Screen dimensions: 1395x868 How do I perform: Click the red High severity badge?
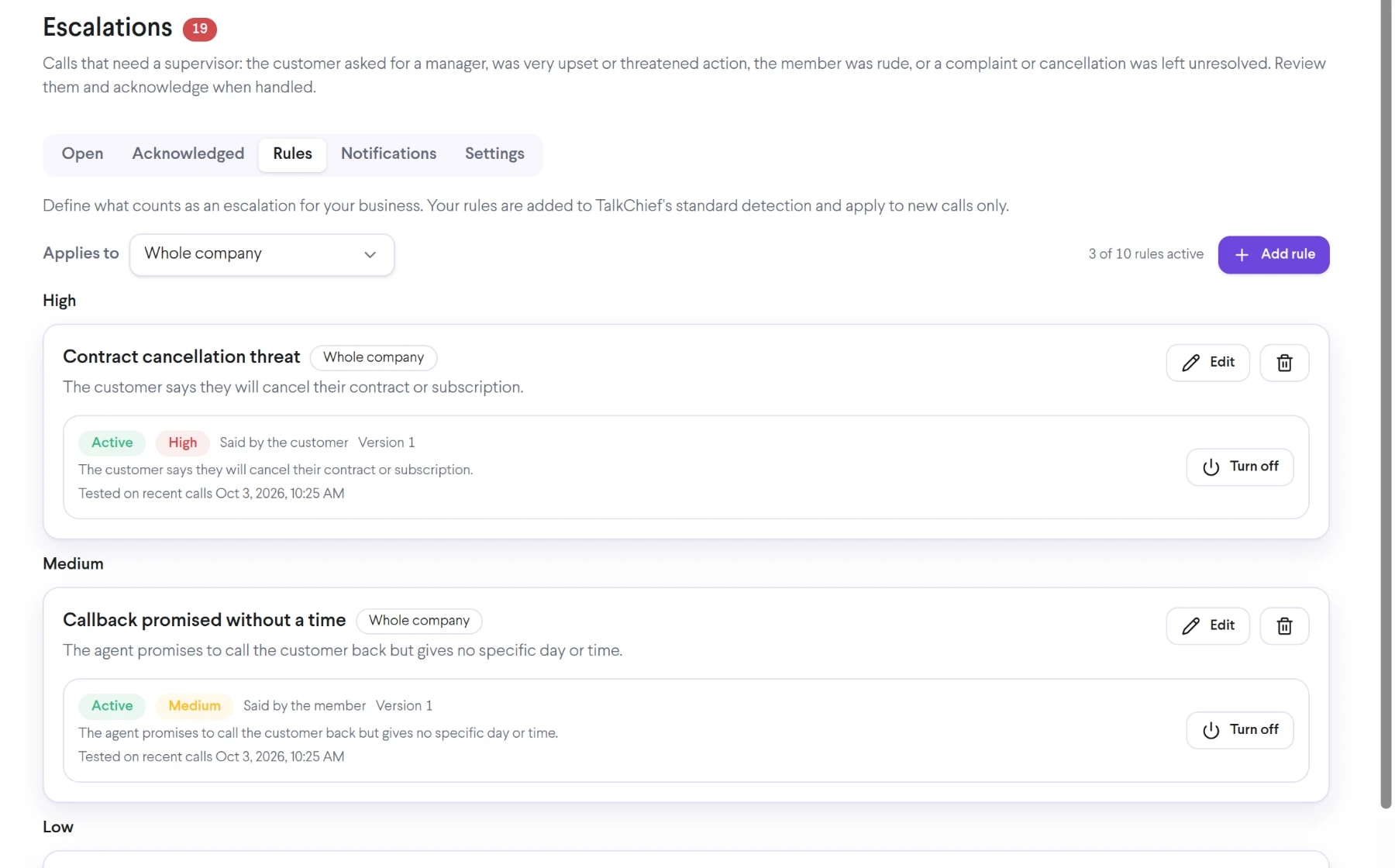coord(182,443)
